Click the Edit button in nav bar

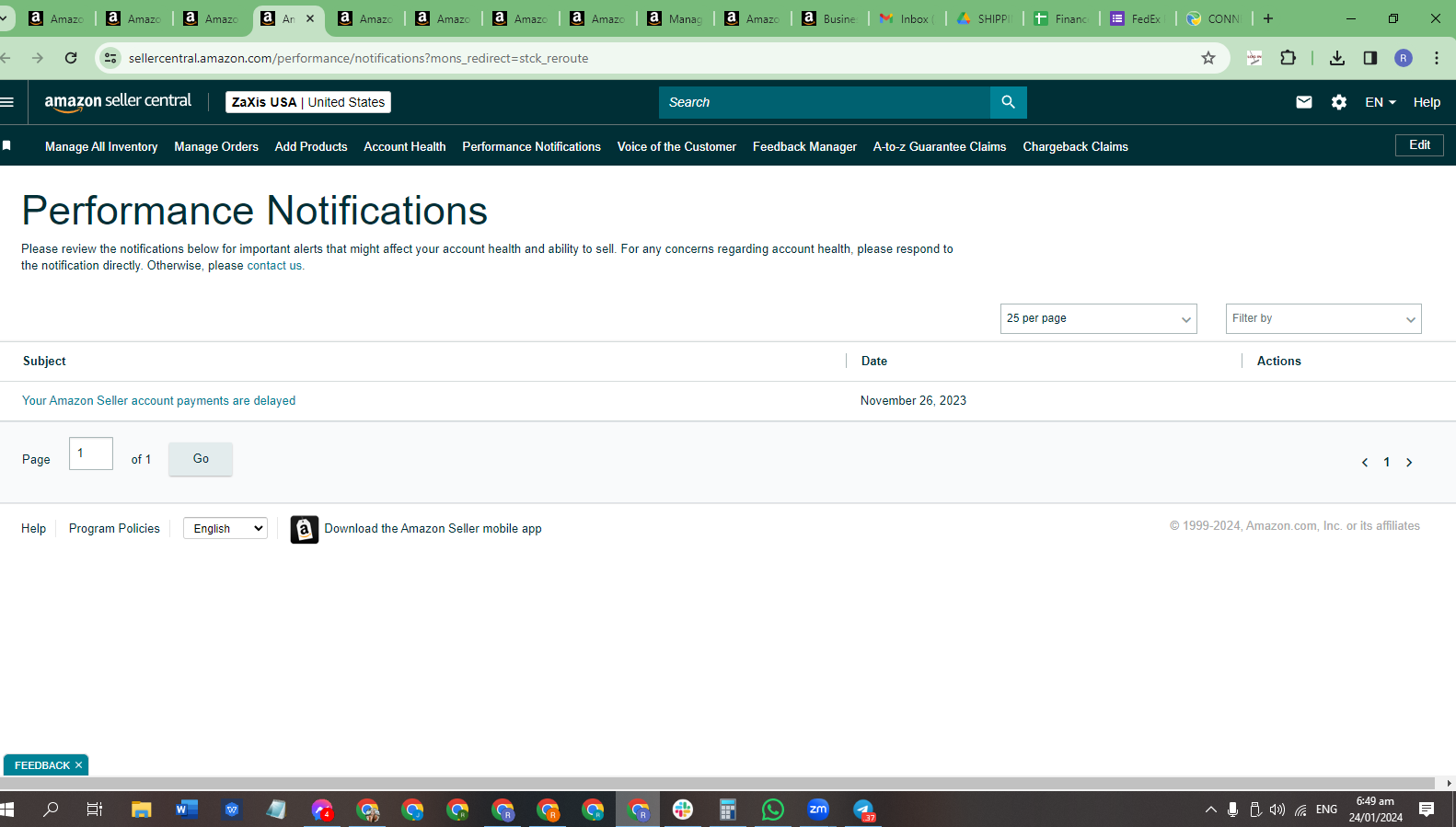1419,145
